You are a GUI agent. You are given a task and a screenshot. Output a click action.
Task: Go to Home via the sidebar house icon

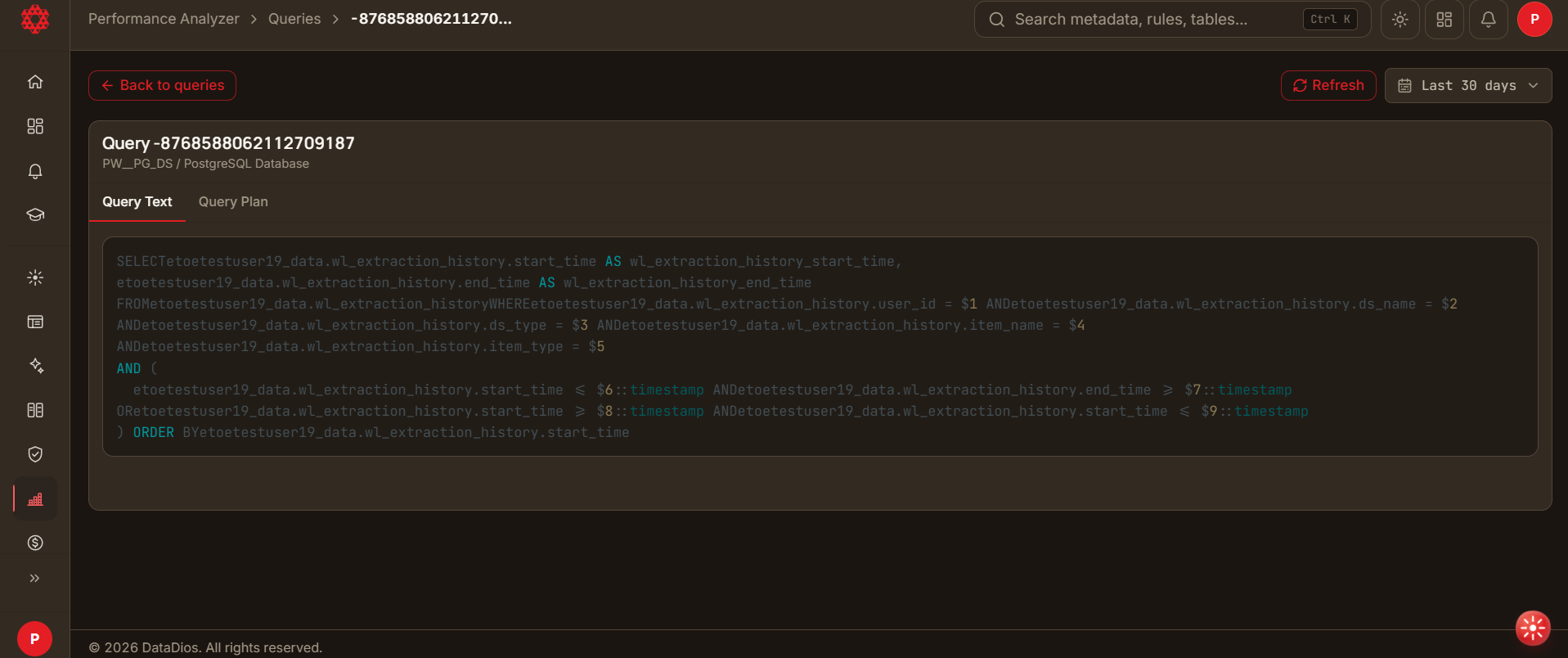point(35,82)
